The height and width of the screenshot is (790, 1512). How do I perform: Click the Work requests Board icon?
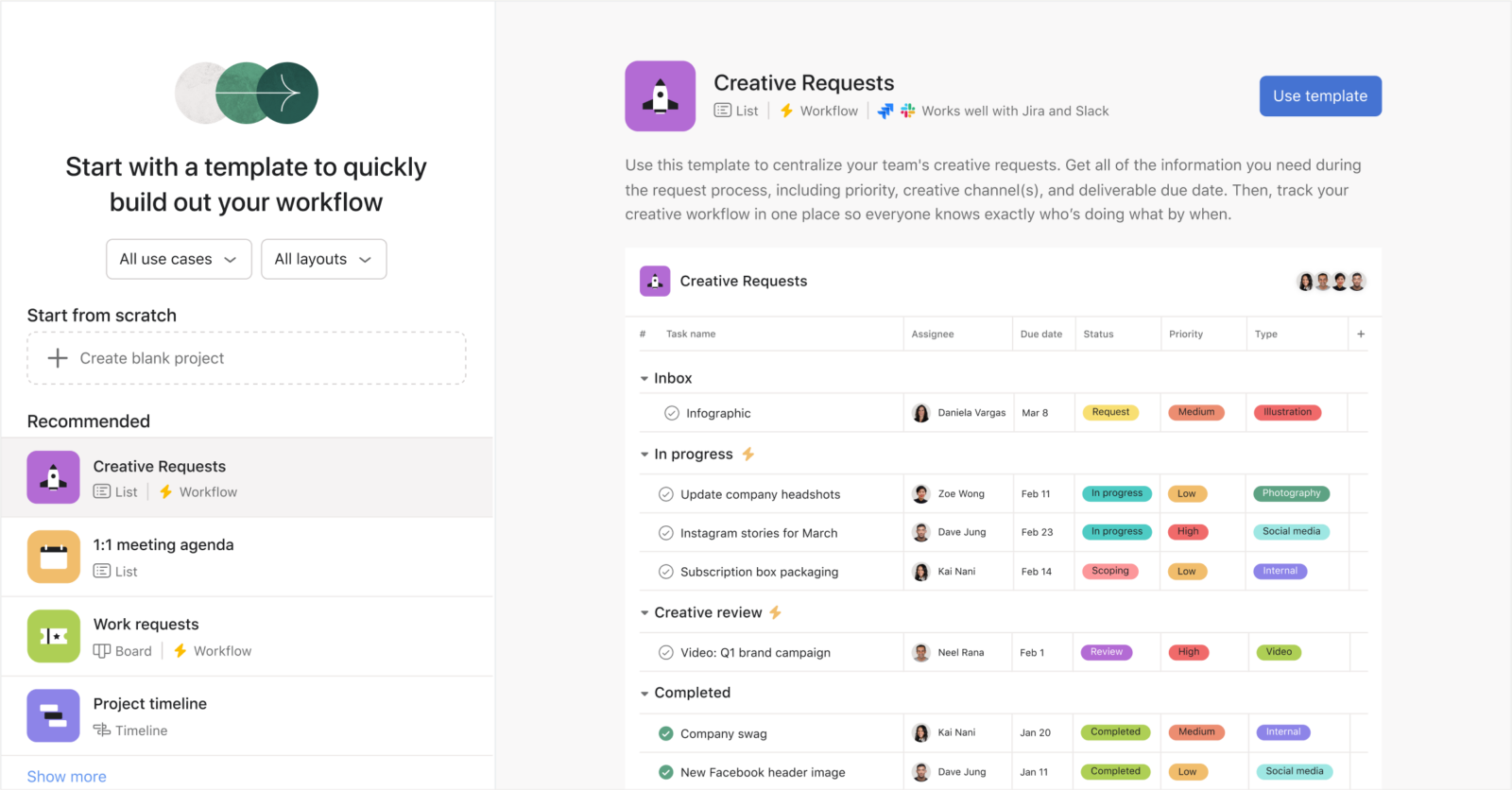pos(101,650)
